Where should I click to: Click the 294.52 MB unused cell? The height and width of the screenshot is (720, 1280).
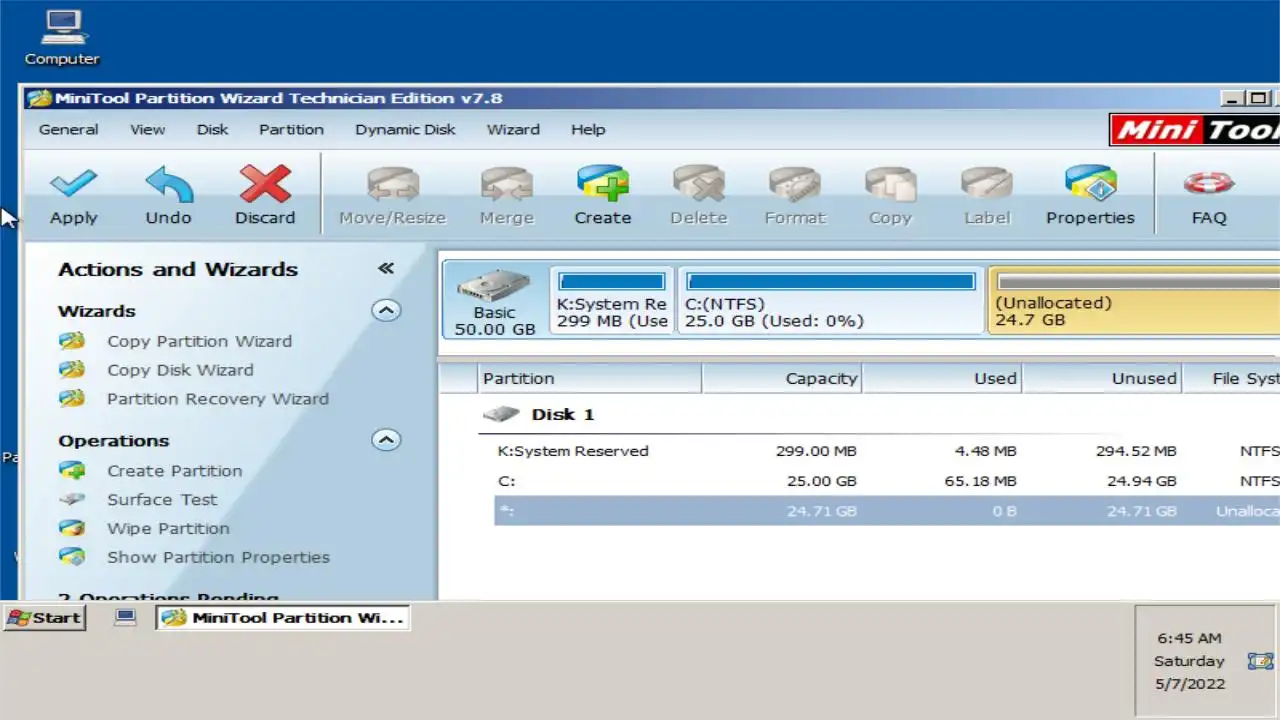(x=1136, y=451)
